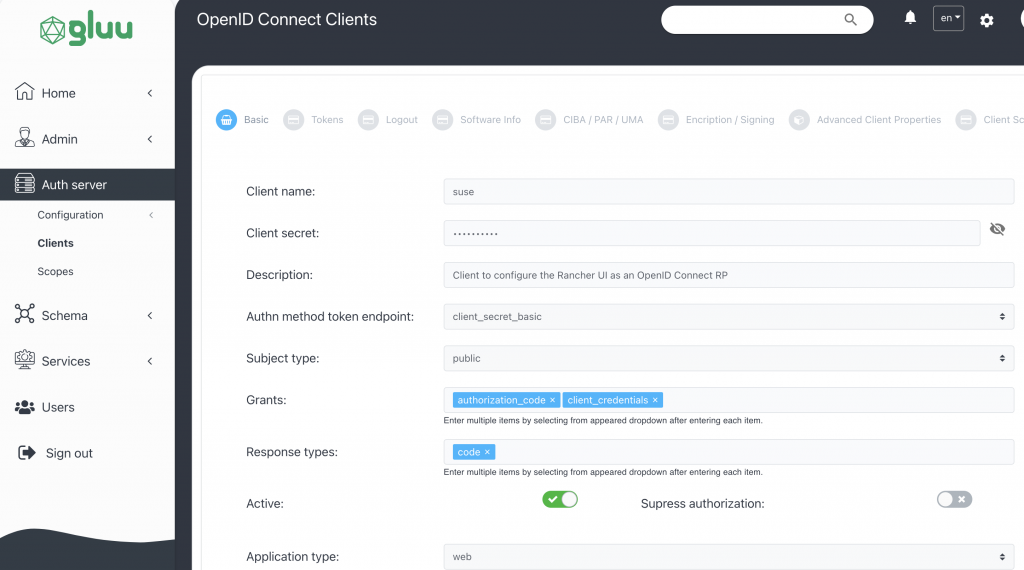The image size is (1024, 570).
Task: Open the Users page
Action: coord(57,407)
